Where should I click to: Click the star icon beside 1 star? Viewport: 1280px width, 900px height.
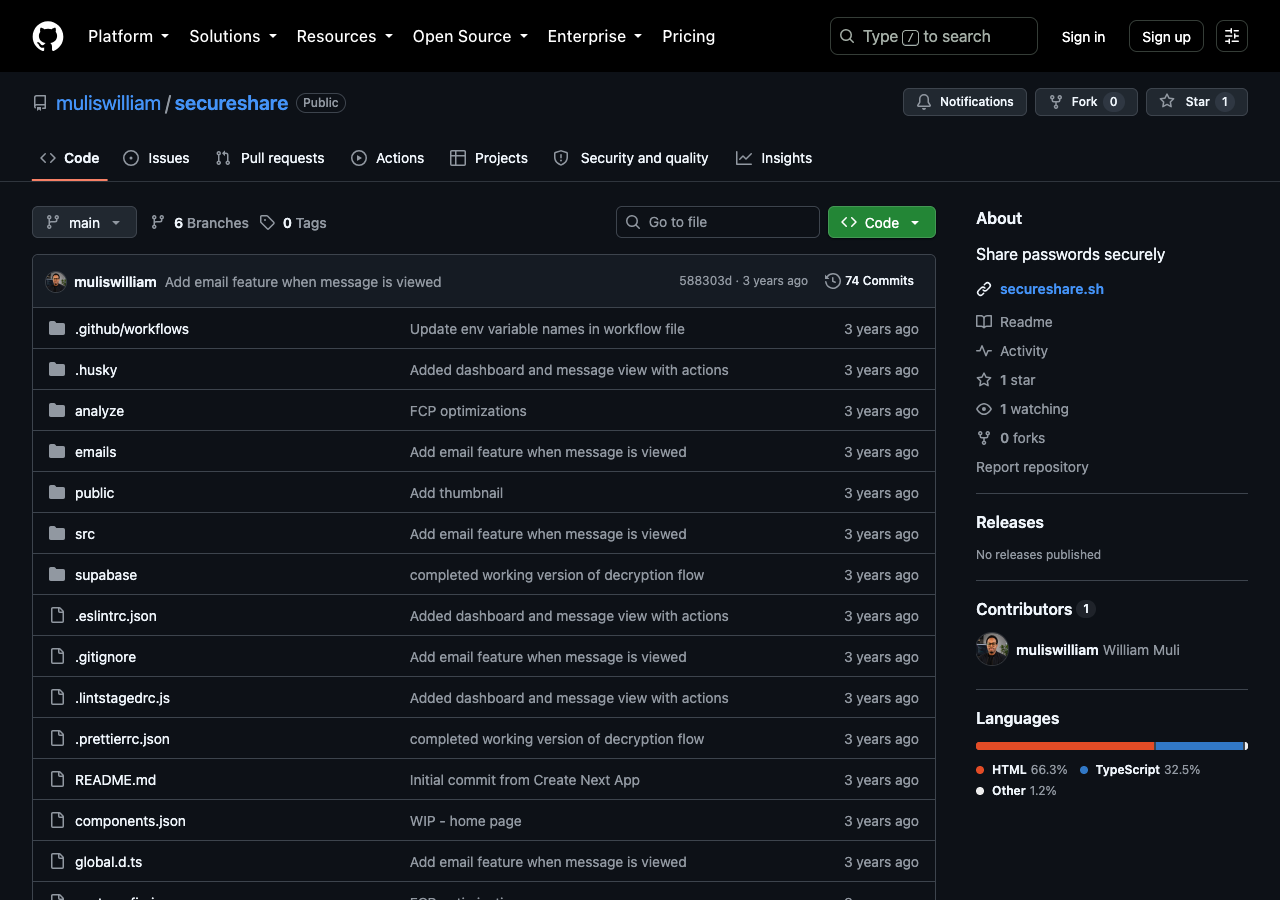[984, 380]
